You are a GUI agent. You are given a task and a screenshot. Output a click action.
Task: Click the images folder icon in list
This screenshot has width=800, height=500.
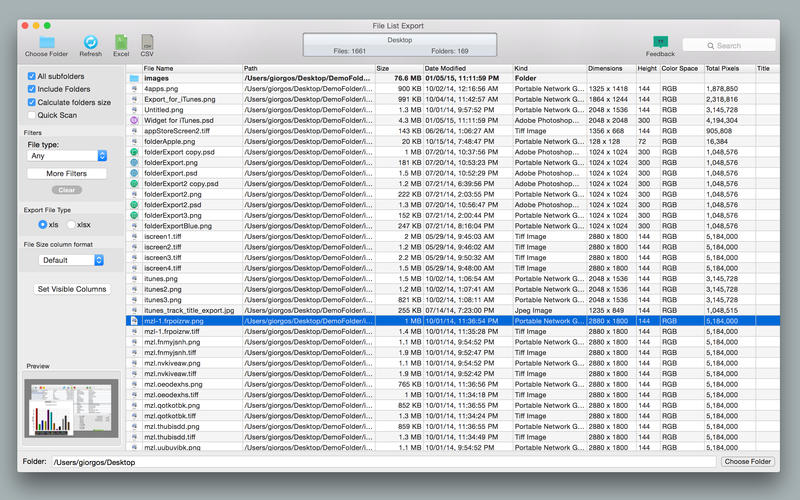(x=134, y=78)
